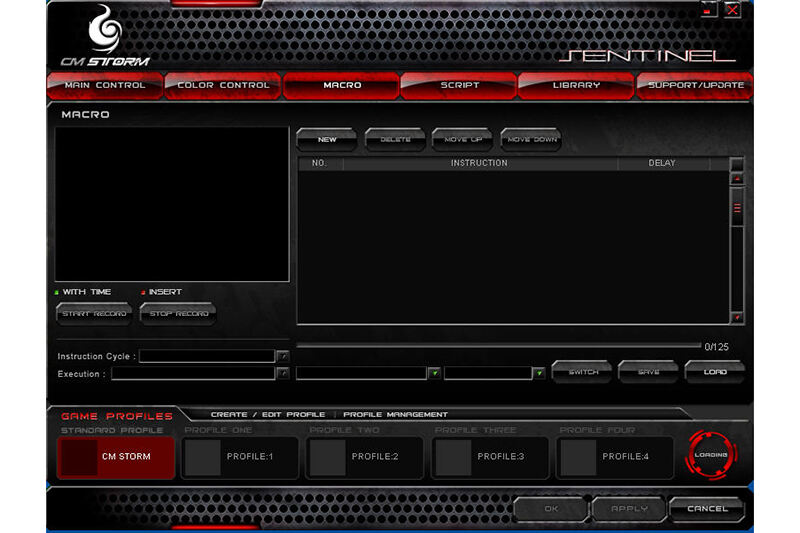Click the INSTRUCTION column header
Image resolution: width=800 pixels, height=533 pixels.
(x=480, y=163)
